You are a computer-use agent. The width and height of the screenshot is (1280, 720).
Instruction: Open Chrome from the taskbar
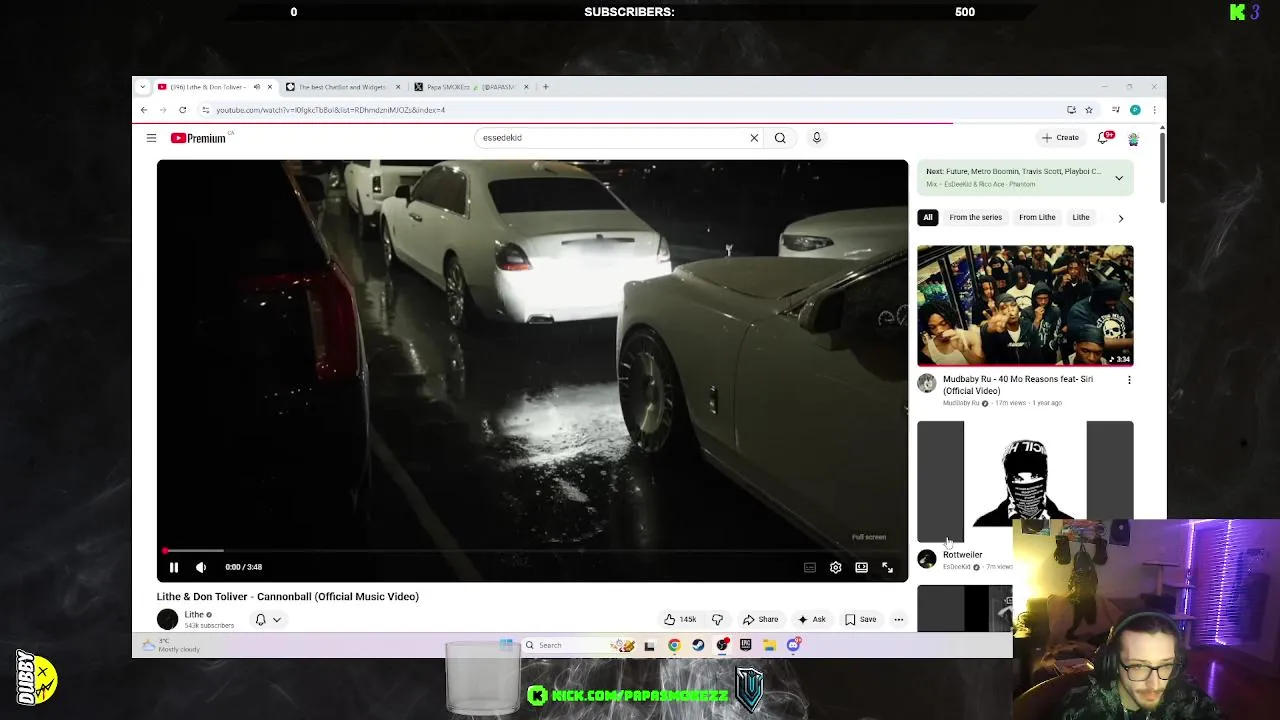[674, 645]
